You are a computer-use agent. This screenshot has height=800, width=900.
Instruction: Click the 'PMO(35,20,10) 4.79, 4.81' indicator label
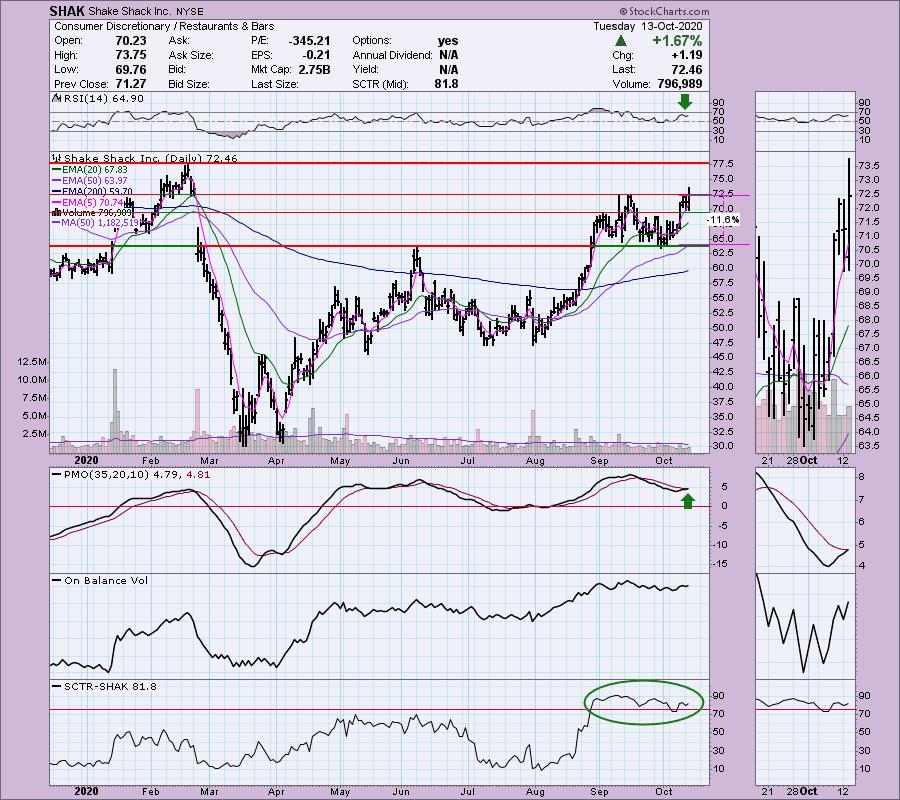pos(137,475)
